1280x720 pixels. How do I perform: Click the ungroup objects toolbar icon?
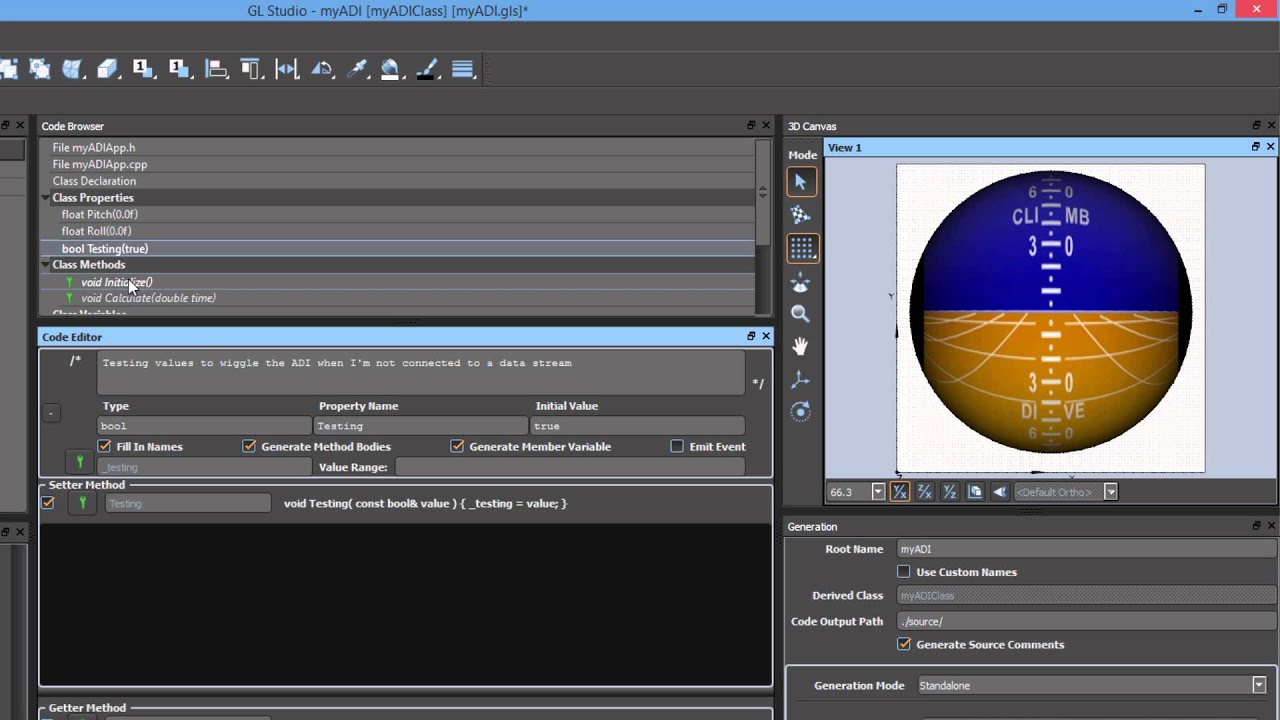[x=40, y=69]
